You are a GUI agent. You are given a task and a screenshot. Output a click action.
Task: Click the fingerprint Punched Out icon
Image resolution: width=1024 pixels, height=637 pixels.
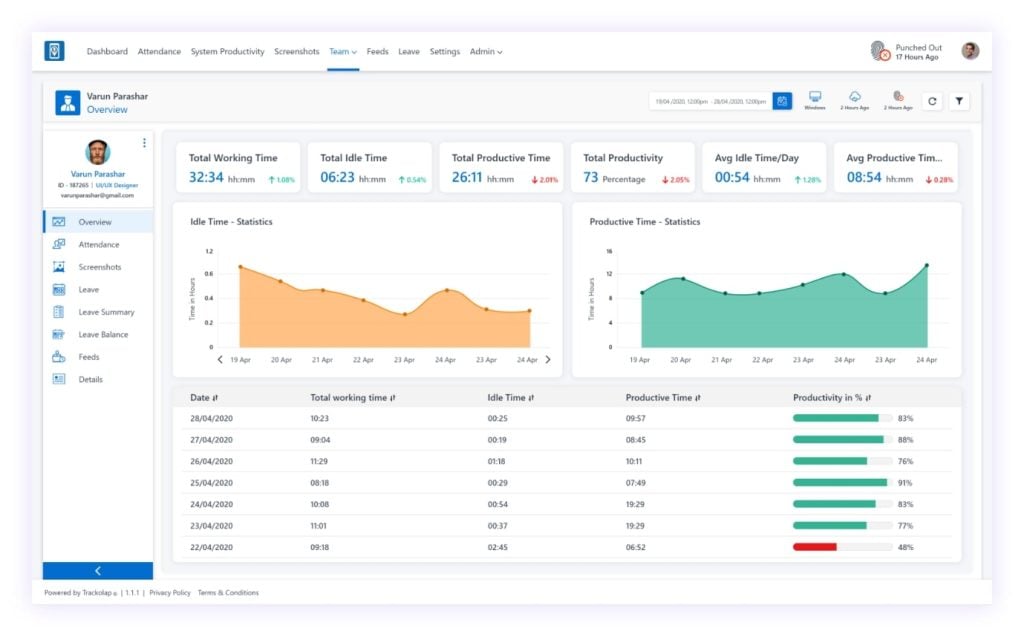pyautogui.click(x=880, y=50)
